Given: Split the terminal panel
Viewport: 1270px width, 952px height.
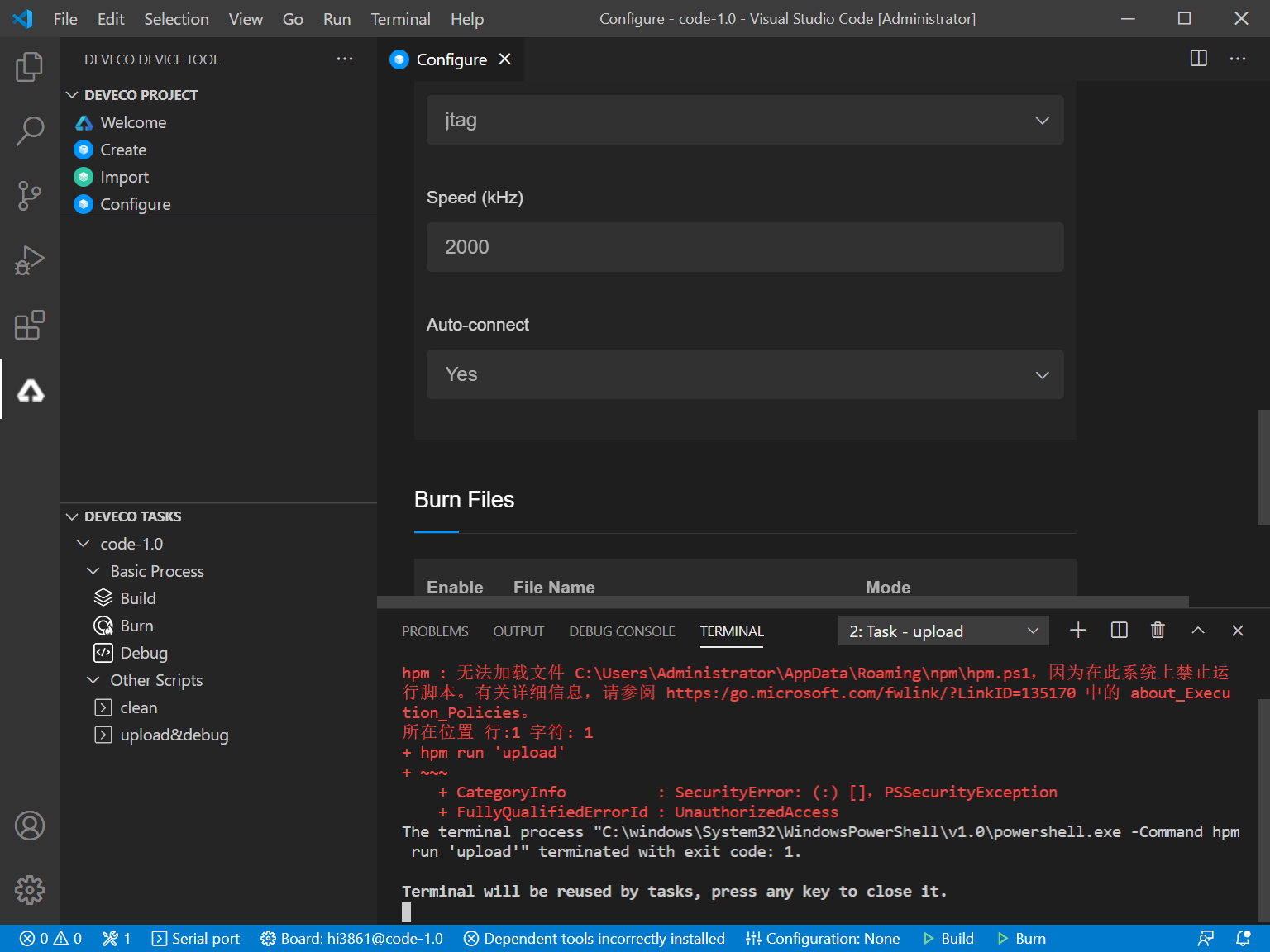Looking at the screenshot, I should [1119, 631].
